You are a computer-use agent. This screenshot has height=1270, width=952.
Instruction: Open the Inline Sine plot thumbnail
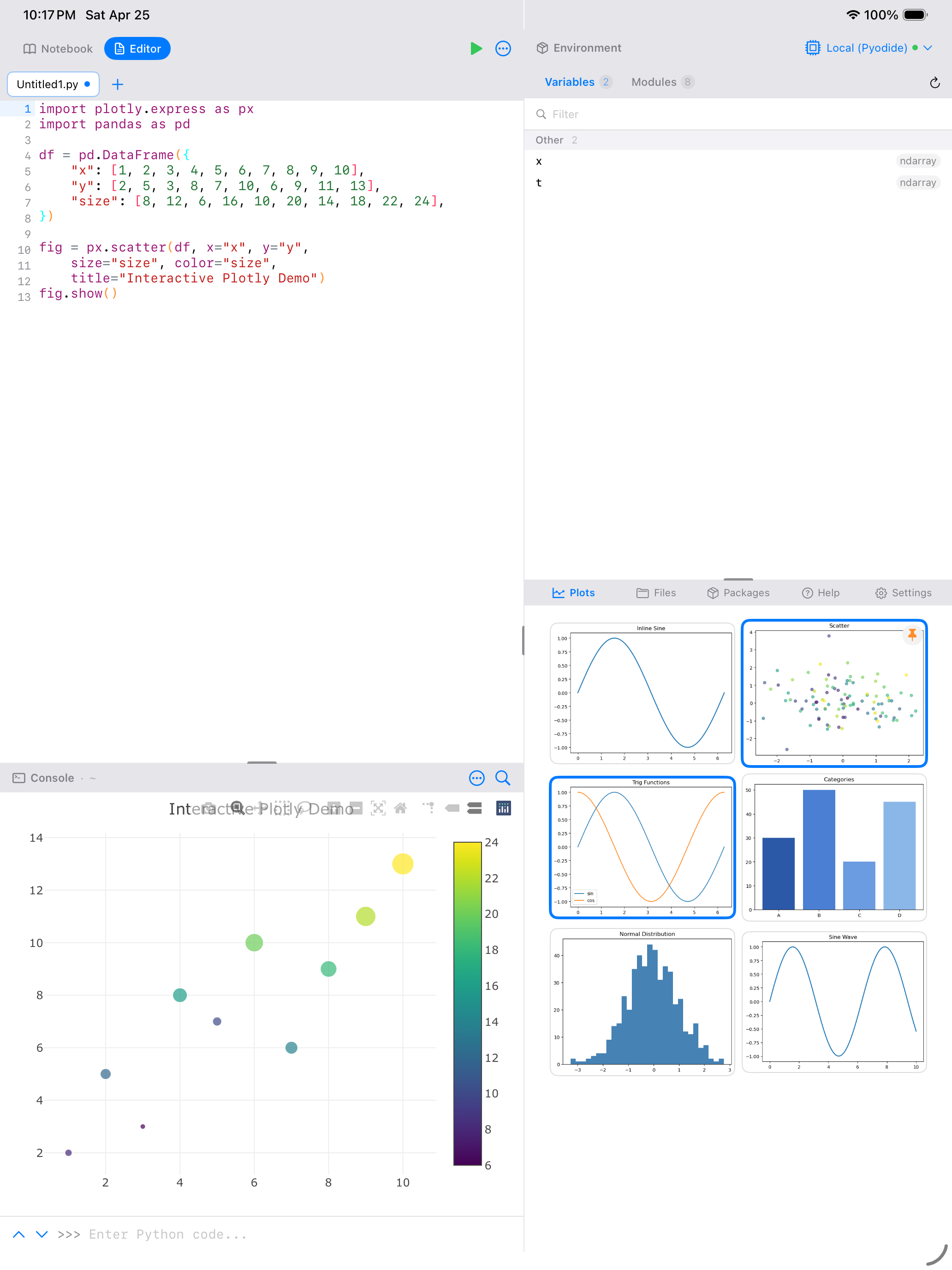[x=642, y=694]
